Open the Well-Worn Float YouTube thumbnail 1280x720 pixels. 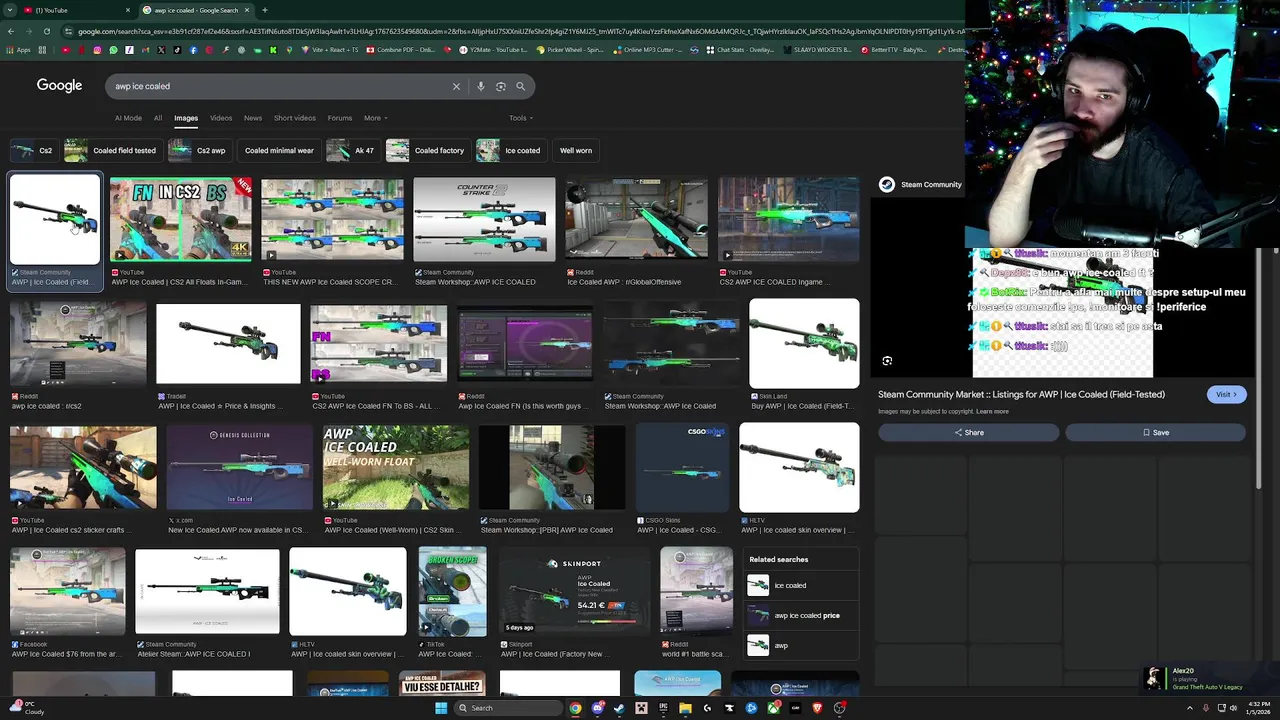click(x=396, y=467)
